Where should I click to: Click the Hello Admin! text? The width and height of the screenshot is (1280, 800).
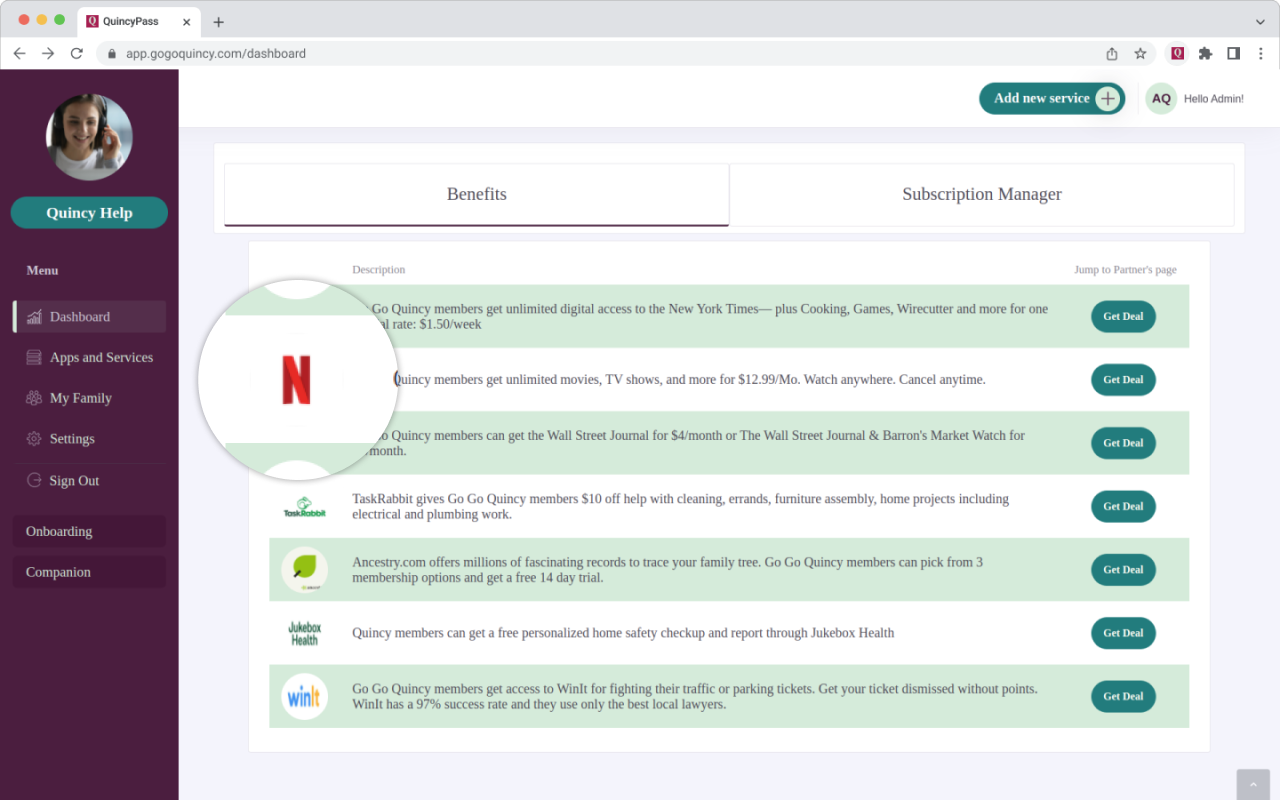[1214, 99]
